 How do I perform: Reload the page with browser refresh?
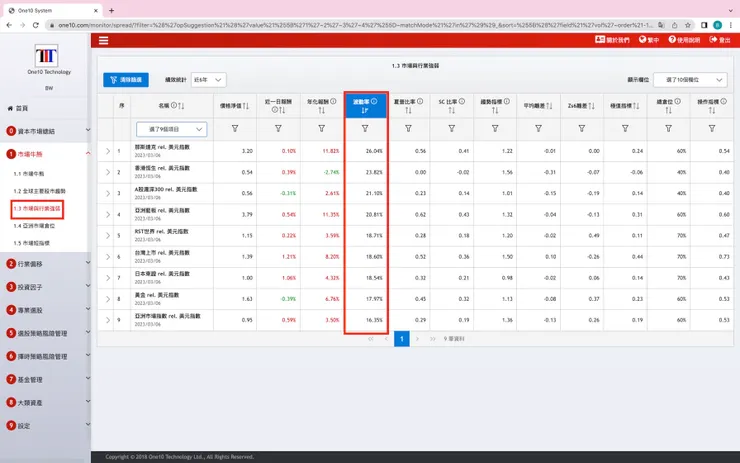tap(35, 25)
